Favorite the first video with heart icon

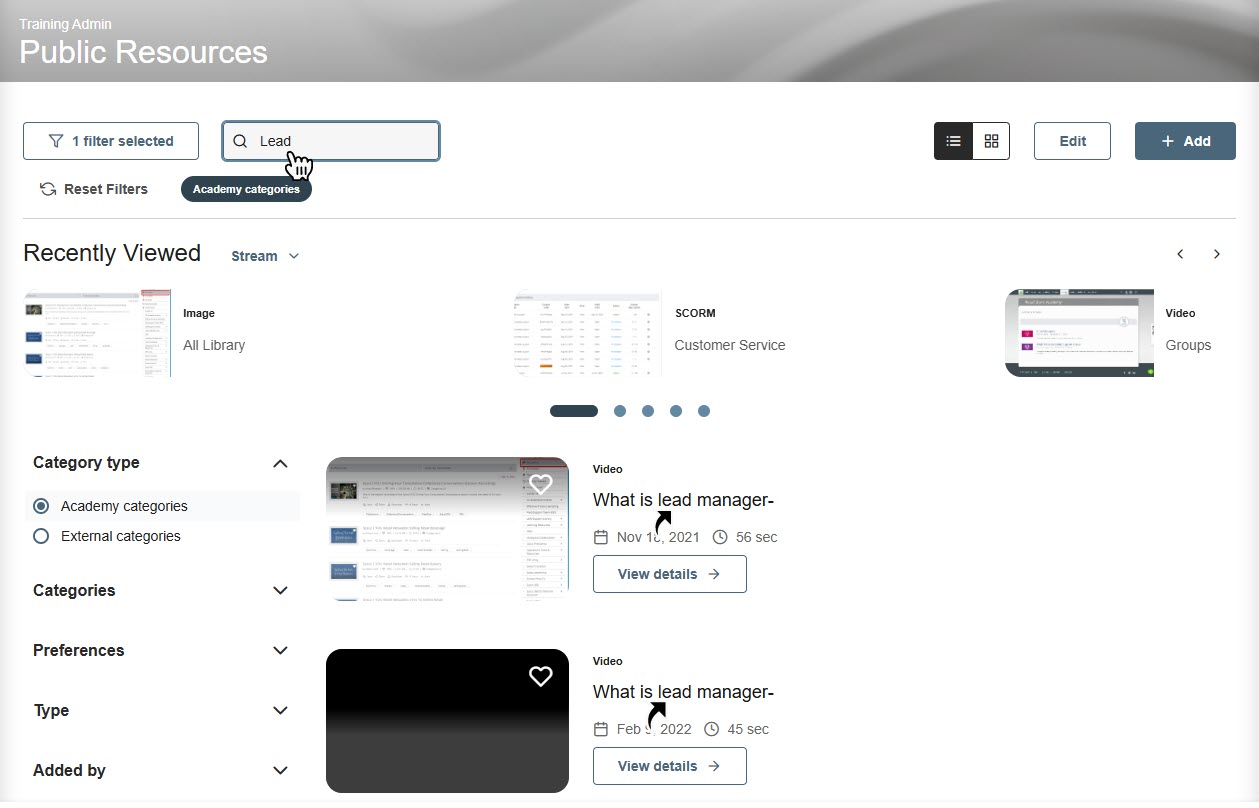click(x=540, y=485)
